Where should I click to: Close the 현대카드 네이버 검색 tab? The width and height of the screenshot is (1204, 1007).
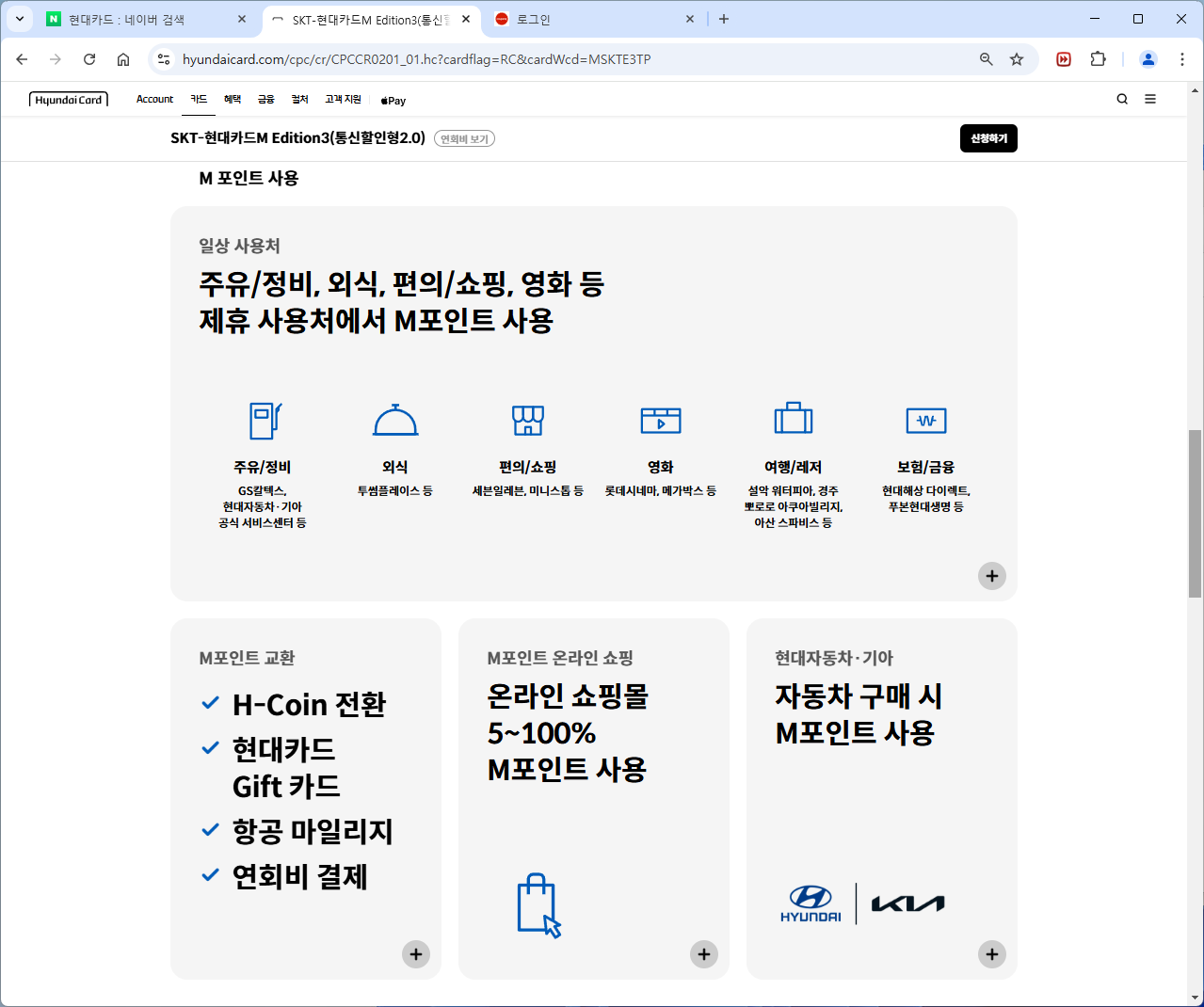coord(242,19)
